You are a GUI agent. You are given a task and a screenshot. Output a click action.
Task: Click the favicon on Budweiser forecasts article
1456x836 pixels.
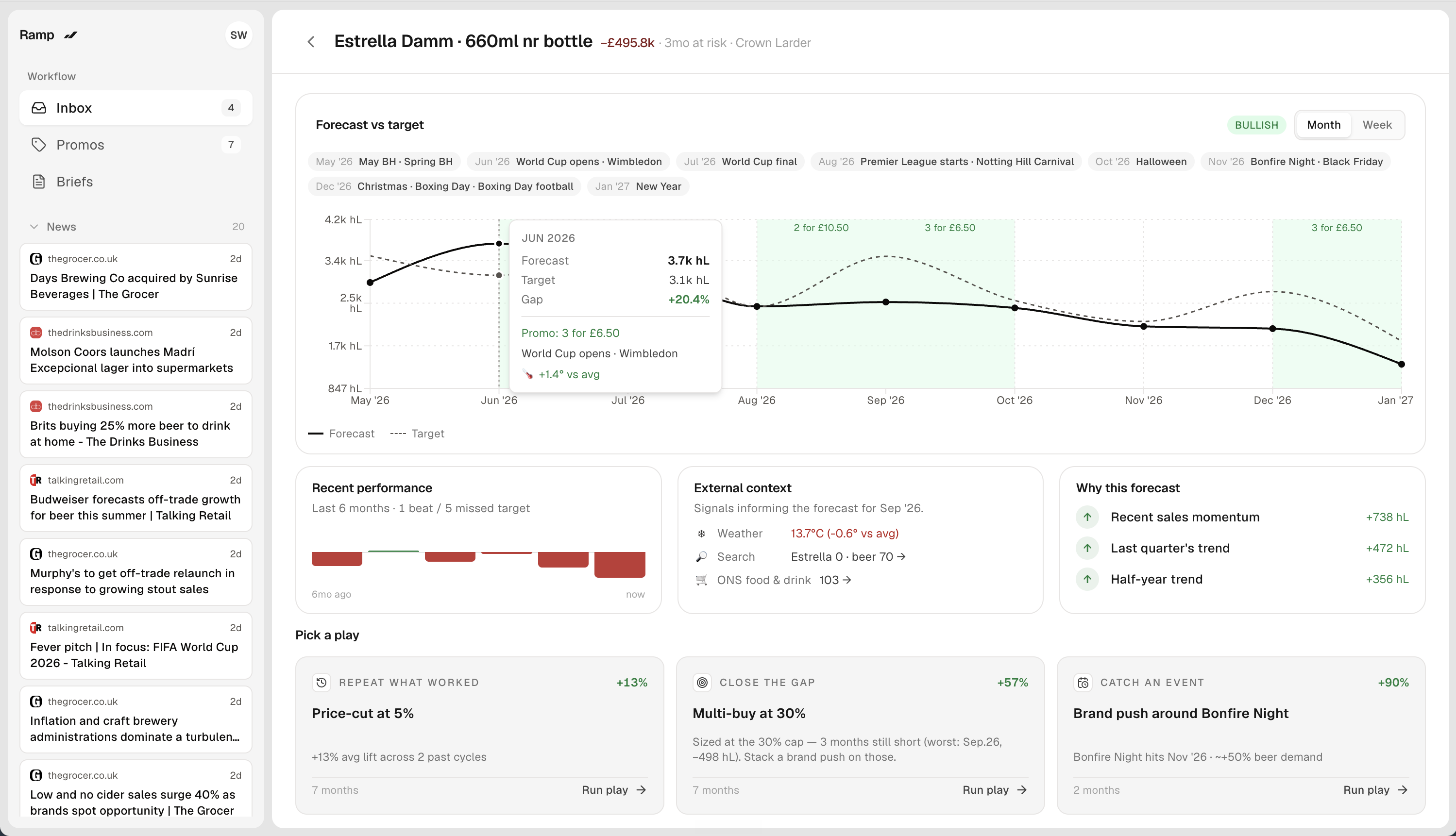click(35, 480)
